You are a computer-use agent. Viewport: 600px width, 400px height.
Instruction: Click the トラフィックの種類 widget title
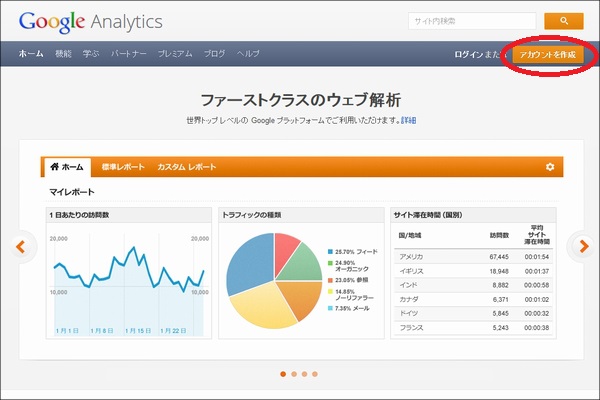coord(252,215)
